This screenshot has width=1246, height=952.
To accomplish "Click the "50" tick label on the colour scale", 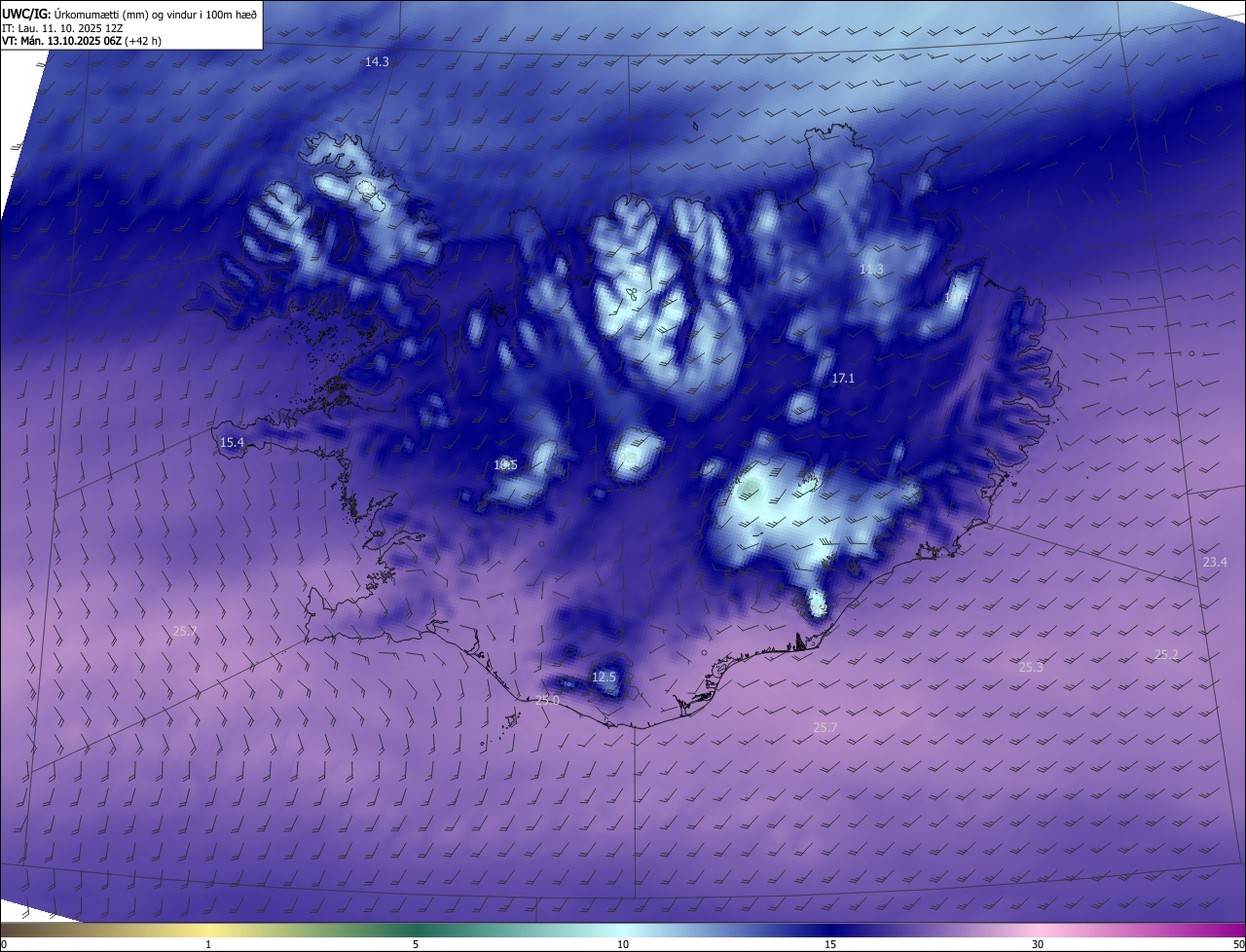I will click(1238, 945).
